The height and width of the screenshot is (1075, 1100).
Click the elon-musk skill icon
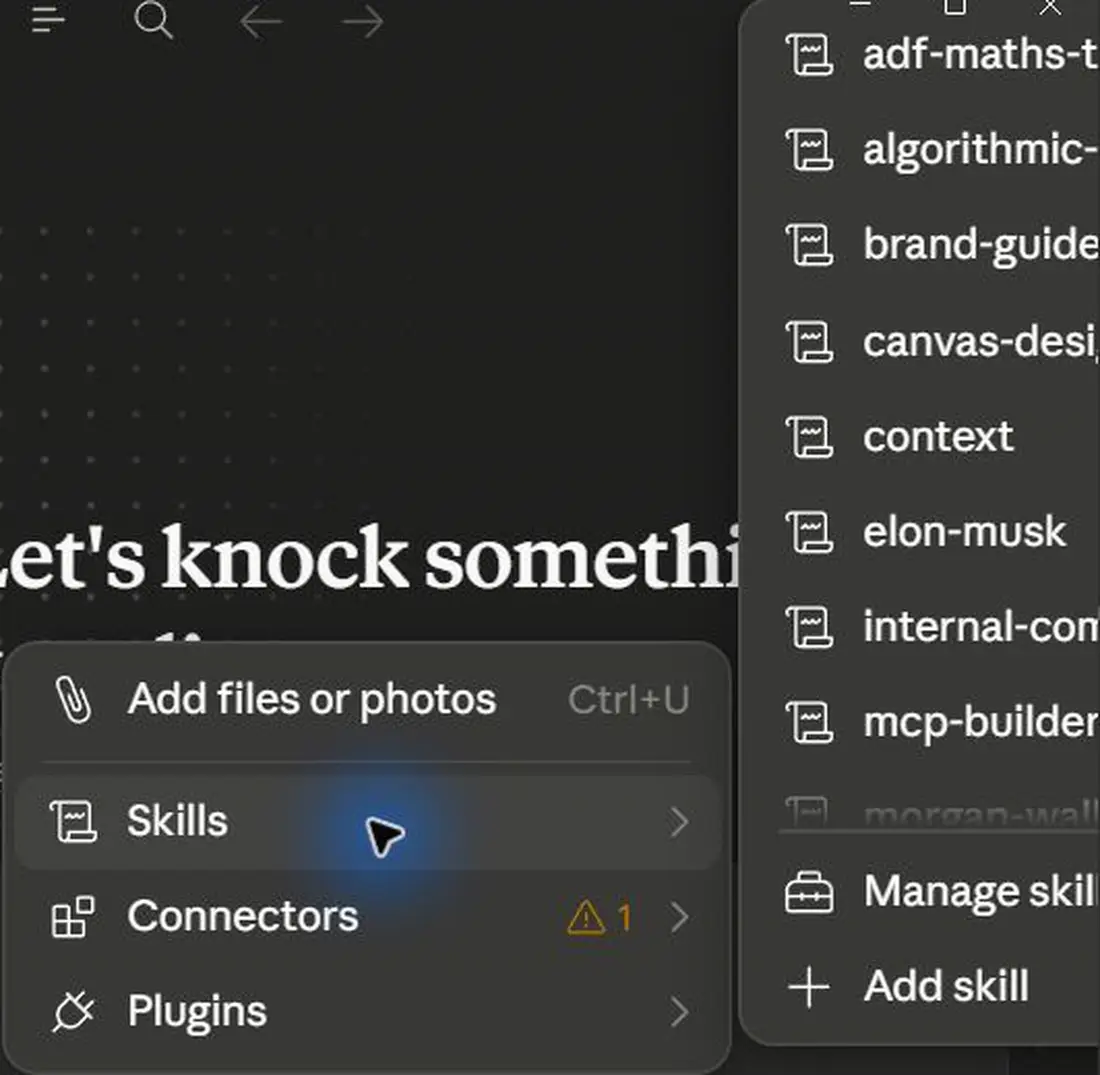click(810, 533)
